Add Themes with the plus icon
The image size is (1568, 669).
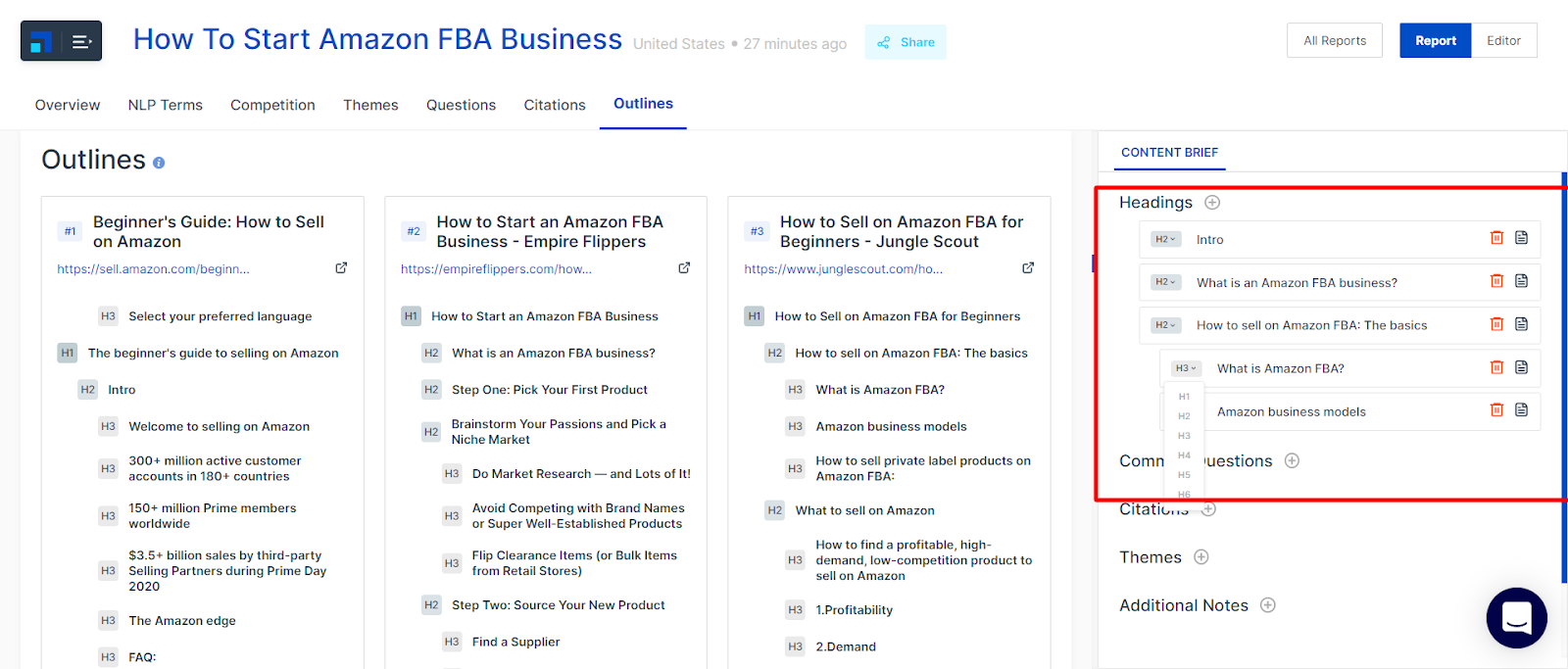click(x=1201, y=557)
